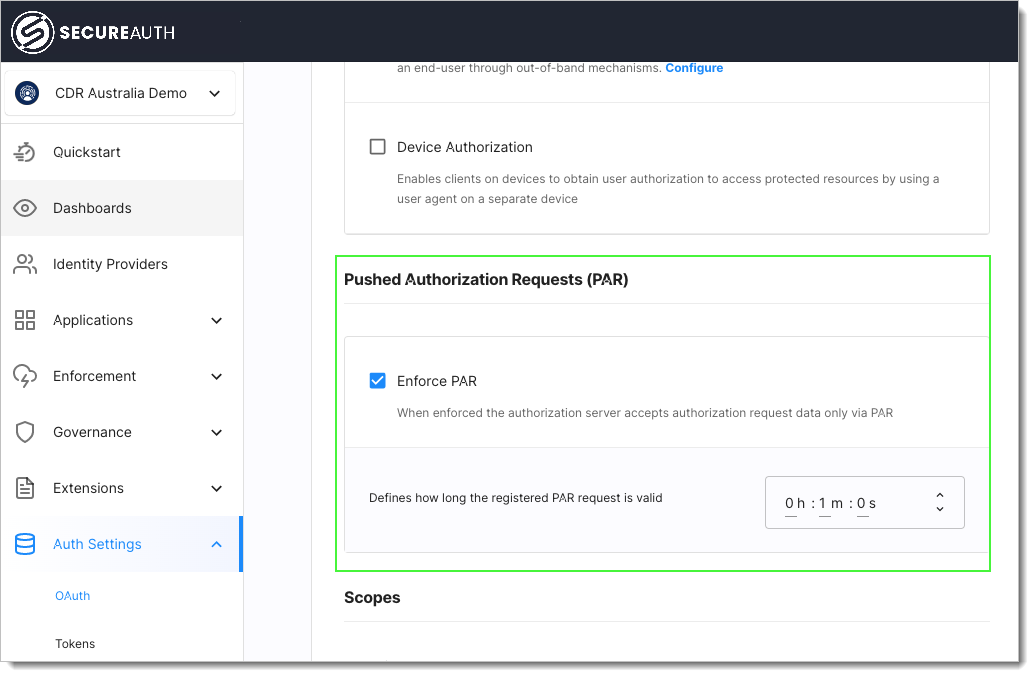Click the Device Authorization label
Screen dimensions: 1034x677
(x=465, y=147)
